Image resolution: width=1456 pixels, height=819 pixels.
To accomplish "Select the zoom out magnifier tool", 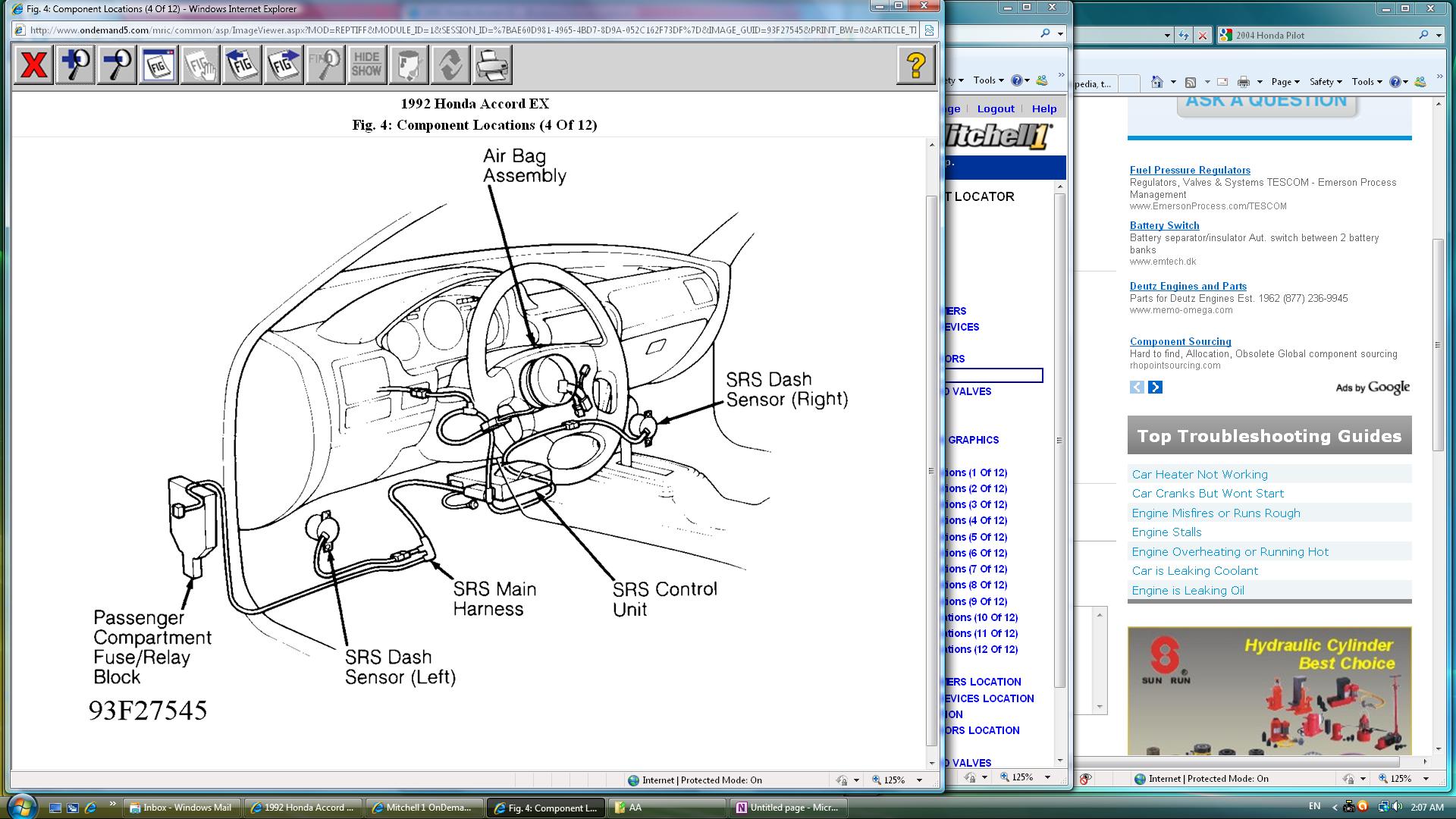I will (x=117, y=64).
